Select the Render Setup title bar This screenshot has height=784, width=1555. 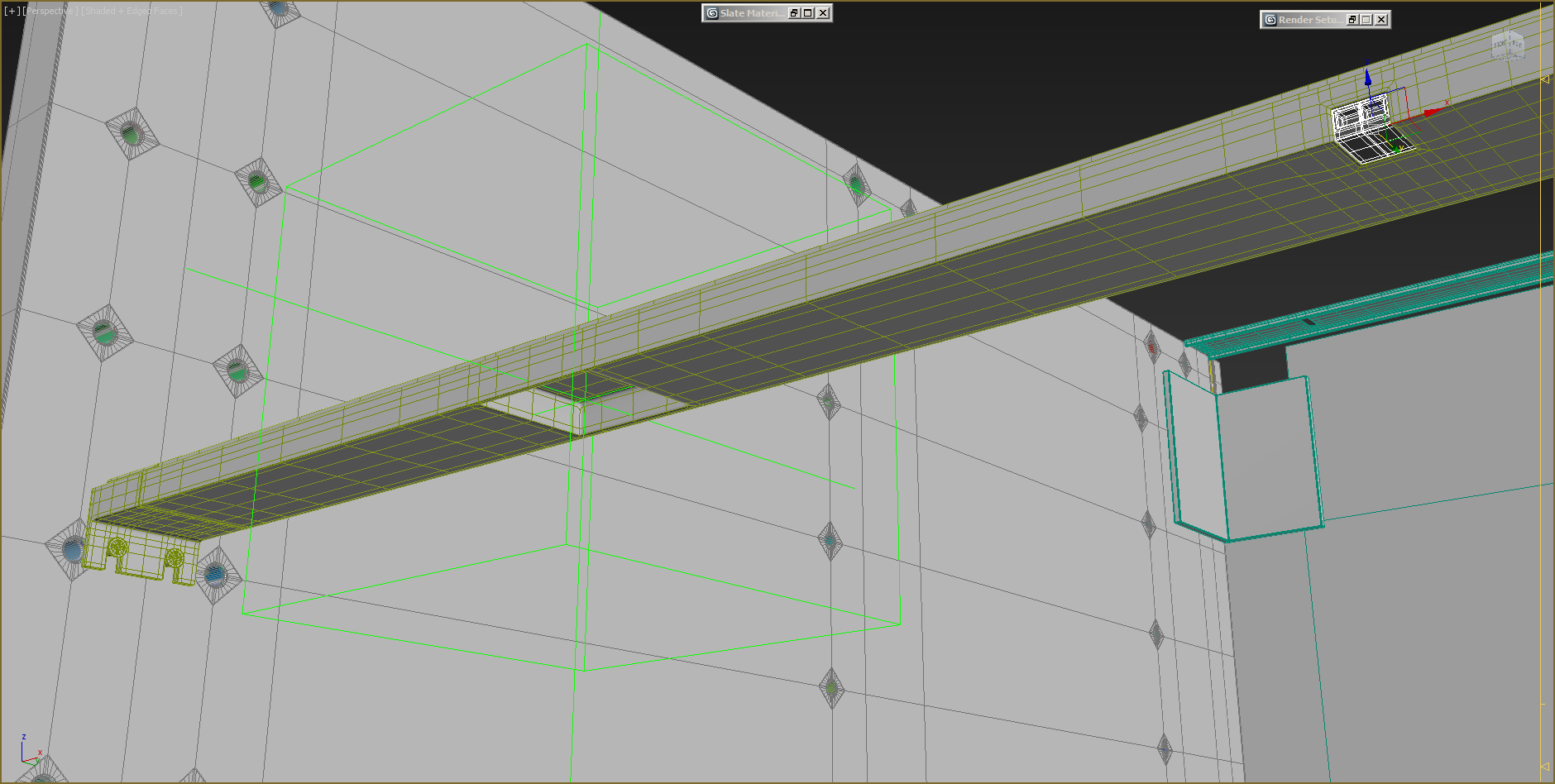[1309, 20]
